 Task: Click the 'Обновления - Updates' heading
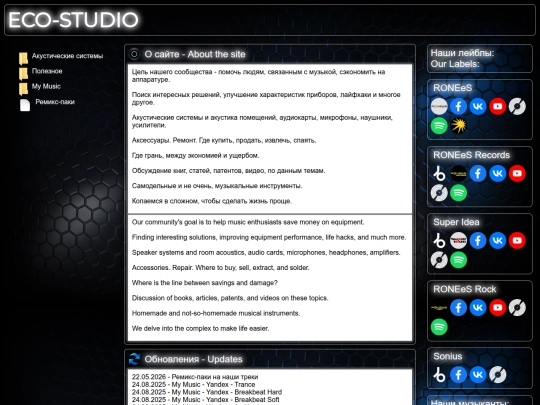coord(194,359)
